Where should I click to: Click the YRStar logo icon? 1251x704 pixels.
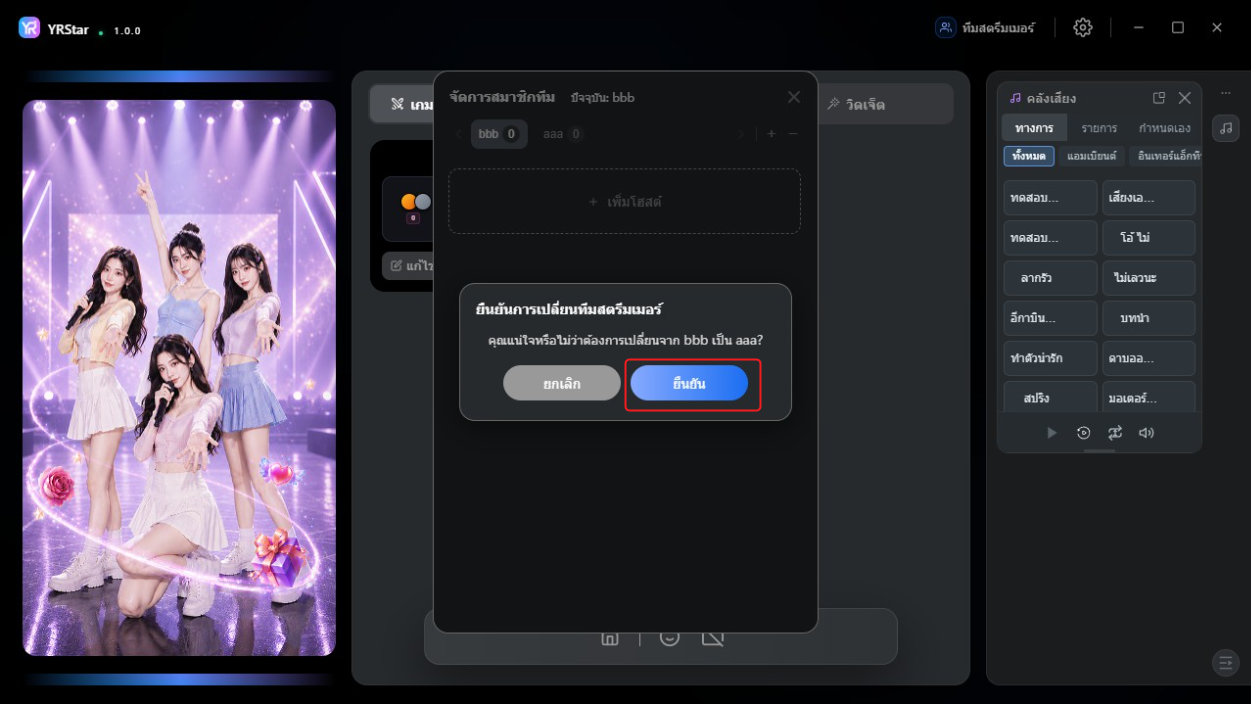(x=29, y=28)
